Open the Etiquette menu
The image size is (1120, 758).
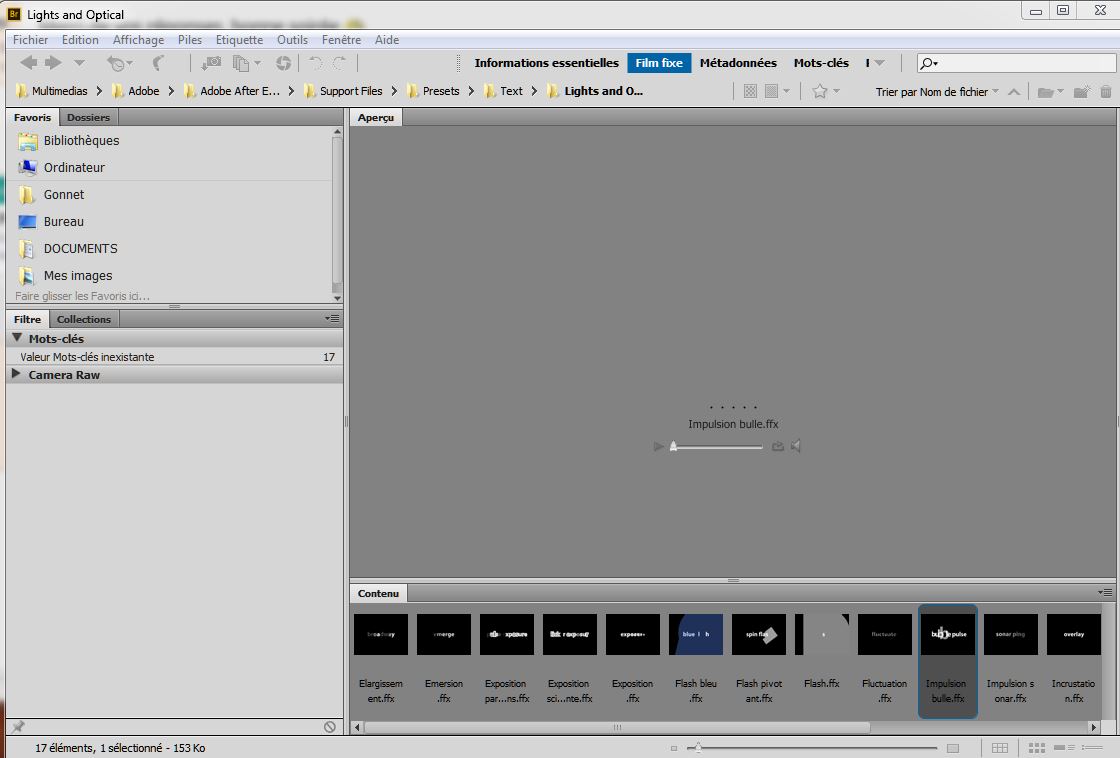(x=239, y=40)
